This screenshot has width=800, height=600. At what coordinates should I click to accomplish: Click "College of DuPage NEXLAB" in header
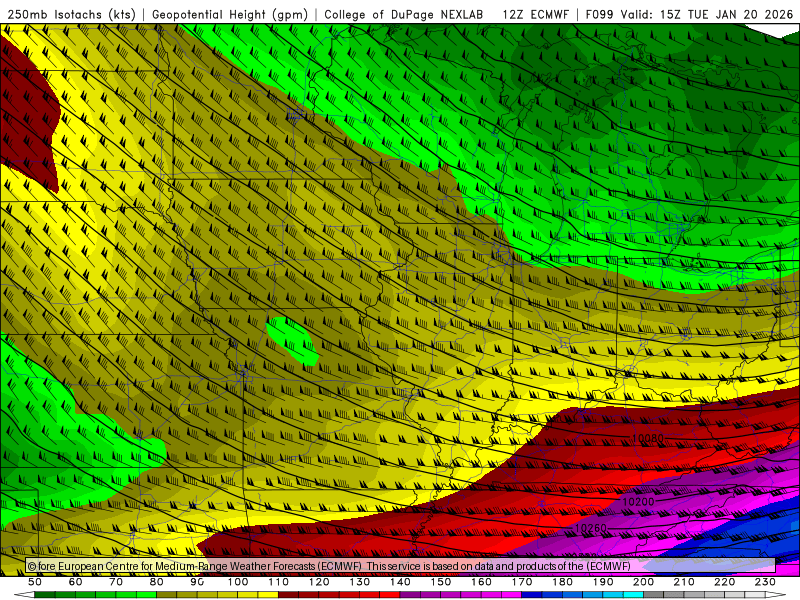tap(404, 14)
